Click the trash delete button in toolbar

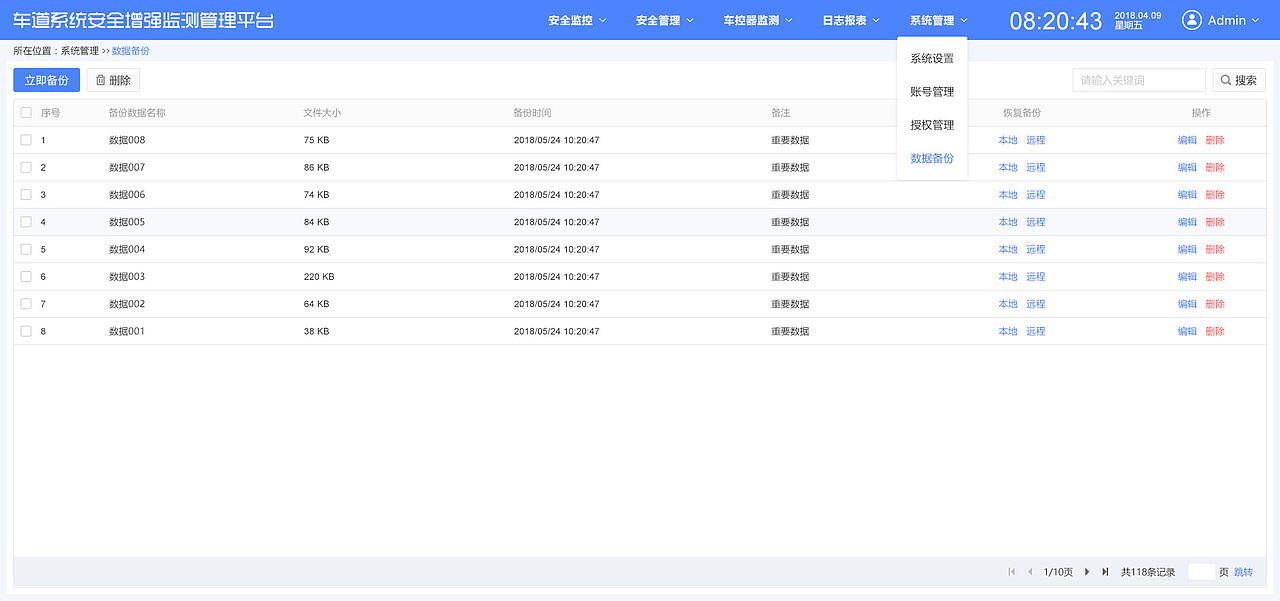coord(114,80)
